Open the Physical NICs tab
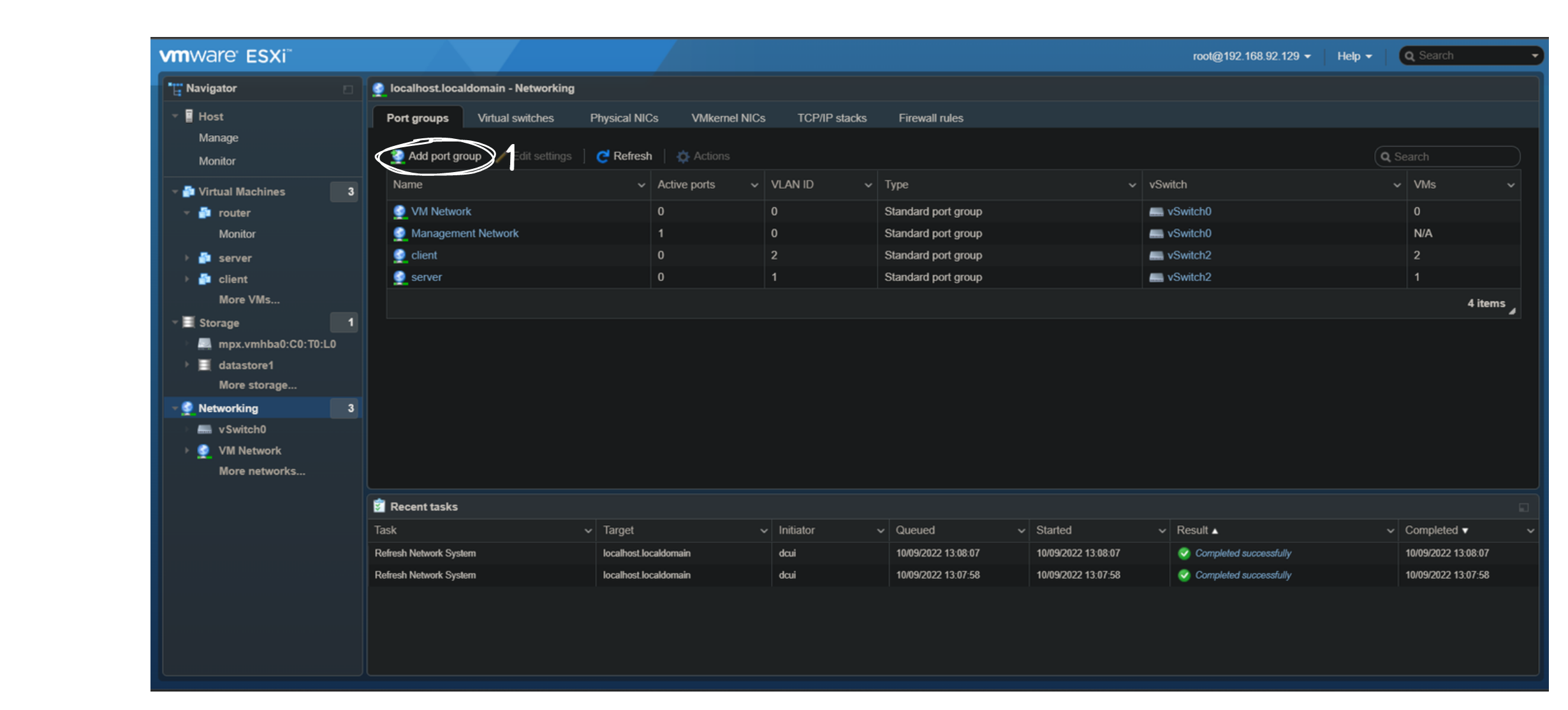Screen dimensions: 1568x710 624,118
